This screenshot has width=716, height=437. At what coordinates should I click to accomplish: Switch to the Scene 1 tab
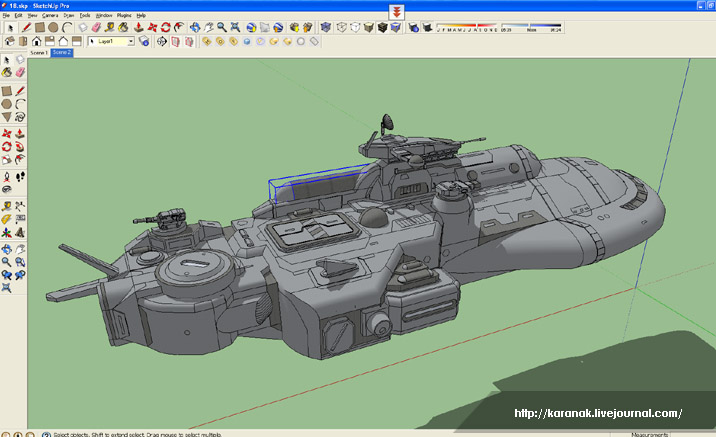click(x=39, y=52)
